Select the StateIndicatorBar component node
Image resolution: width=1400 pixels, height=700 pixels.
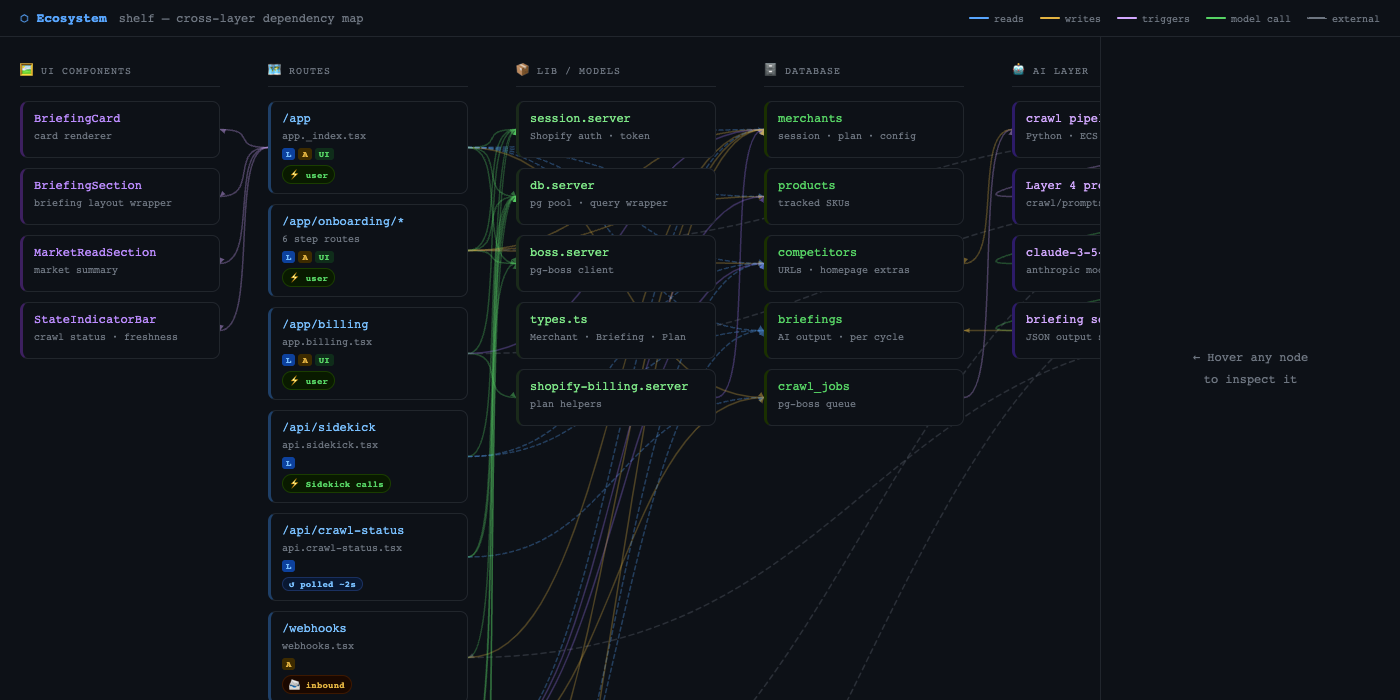(x=120, y=330)
